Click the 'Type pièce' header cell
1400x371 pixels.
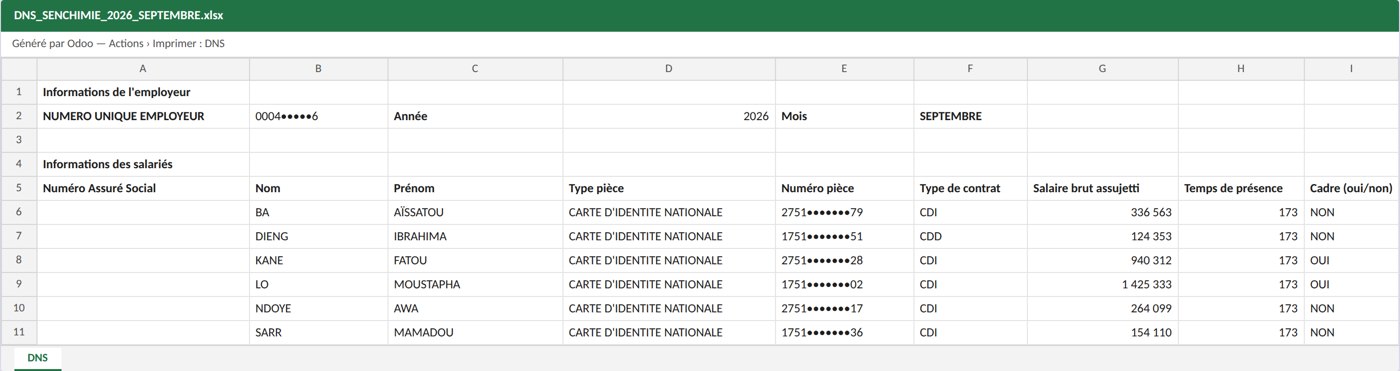tap(669, 188)
